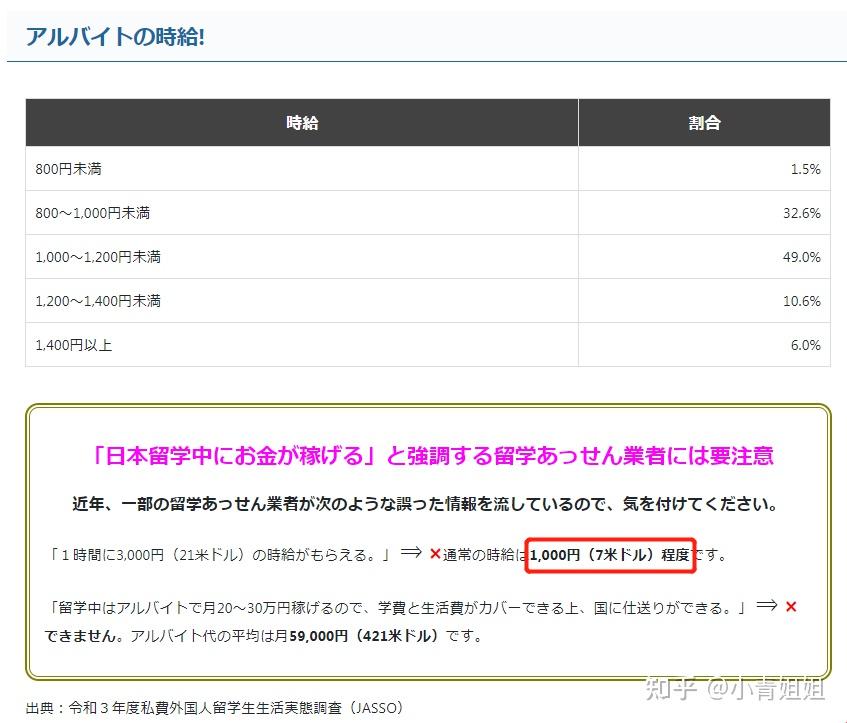The width and height of the screenshot is (847, 723).
Task: Click the arrow after 国に仕送りができる。」
Action: [767, 605]
